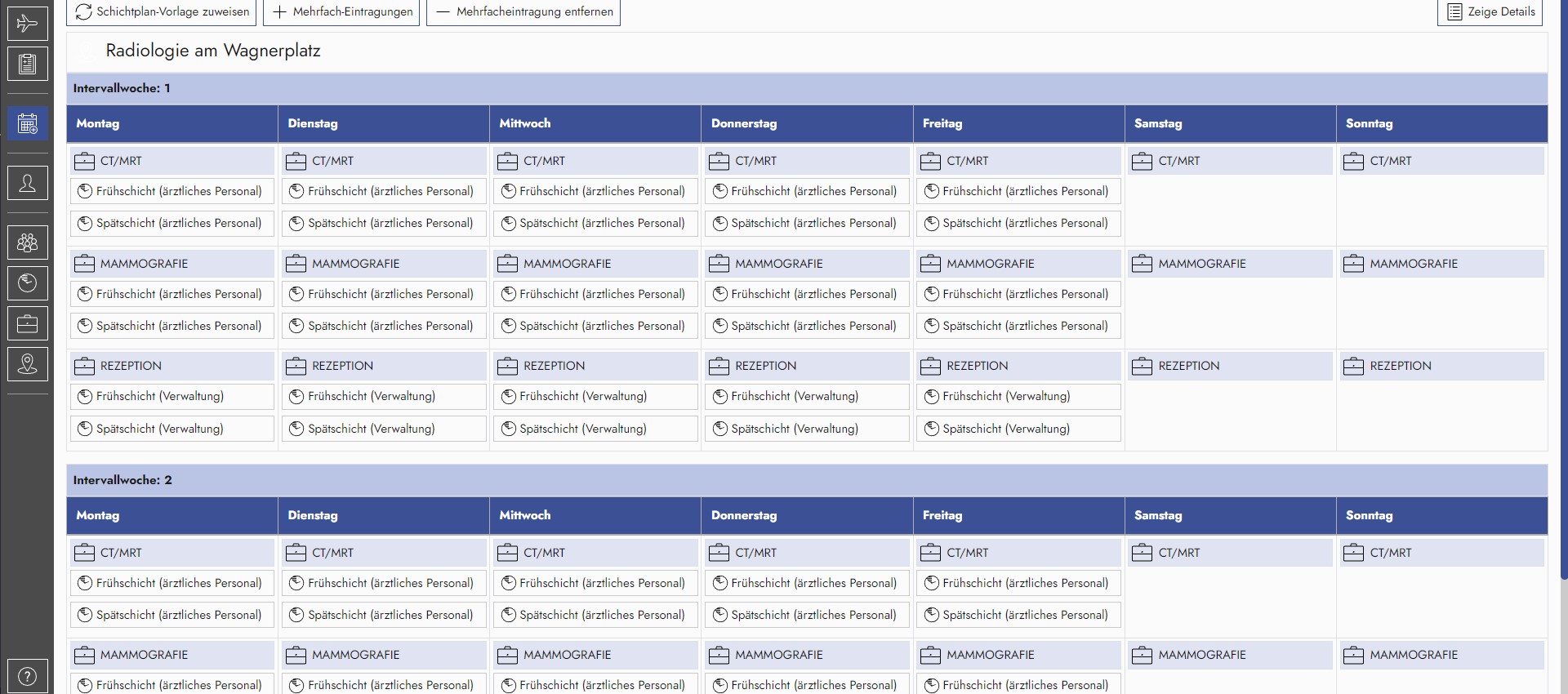Image resolution: width=1568 pixels, height=694 pixels.
Task: Open the single user profile icon
Action: (27, 183)
